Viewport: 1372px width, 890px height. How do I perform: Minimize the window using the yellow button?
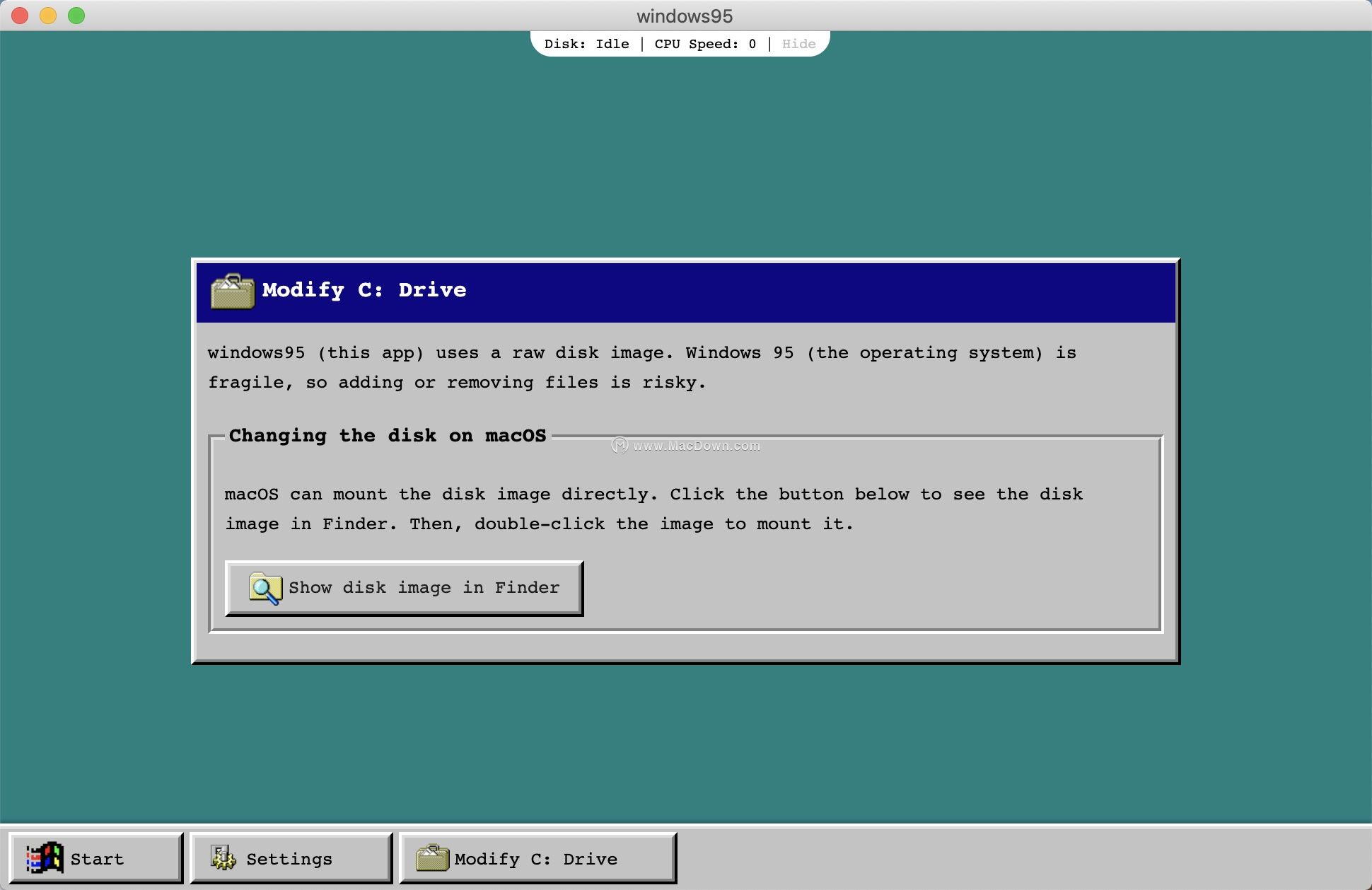pyautogui.click(x=48, y=16)
